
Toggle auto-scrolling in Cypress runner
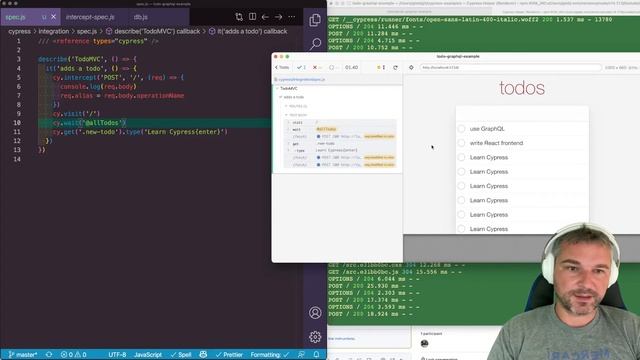coord(381,67)
